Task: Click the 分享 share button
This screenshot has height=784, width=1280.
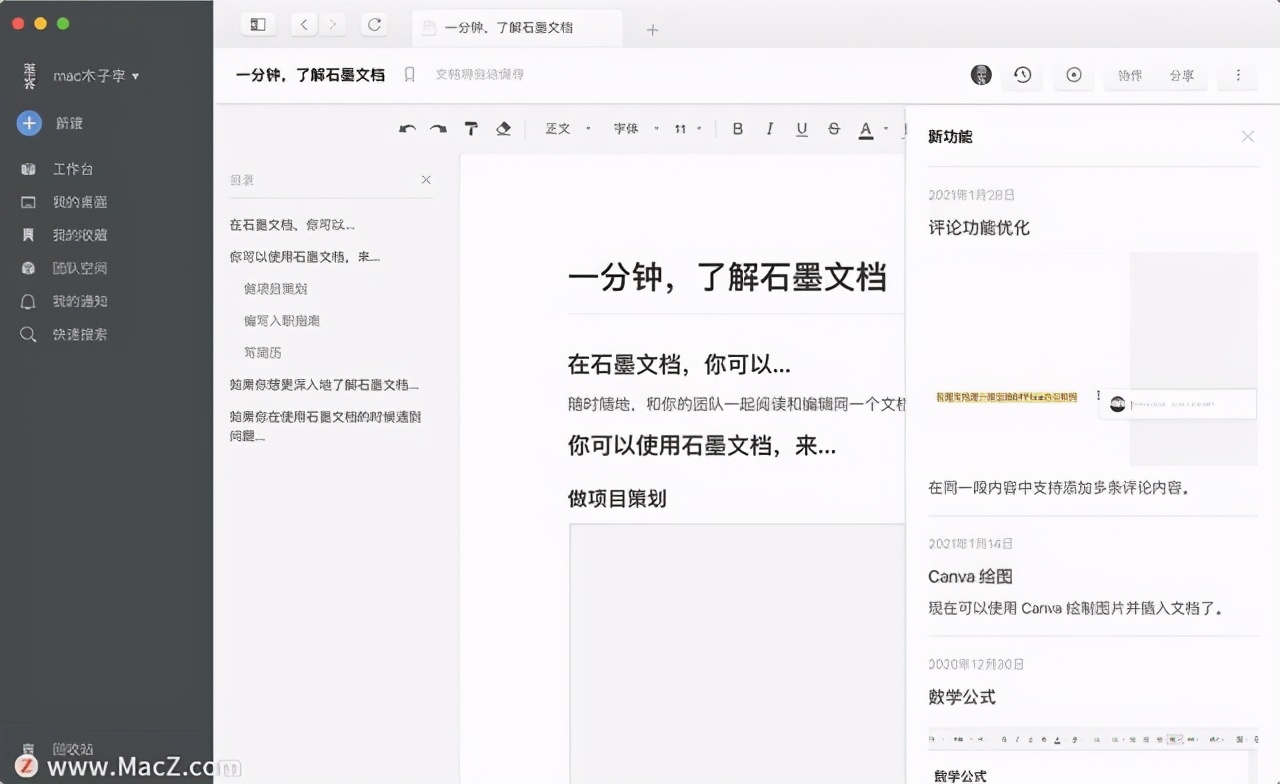Action: pos(1183,74)
